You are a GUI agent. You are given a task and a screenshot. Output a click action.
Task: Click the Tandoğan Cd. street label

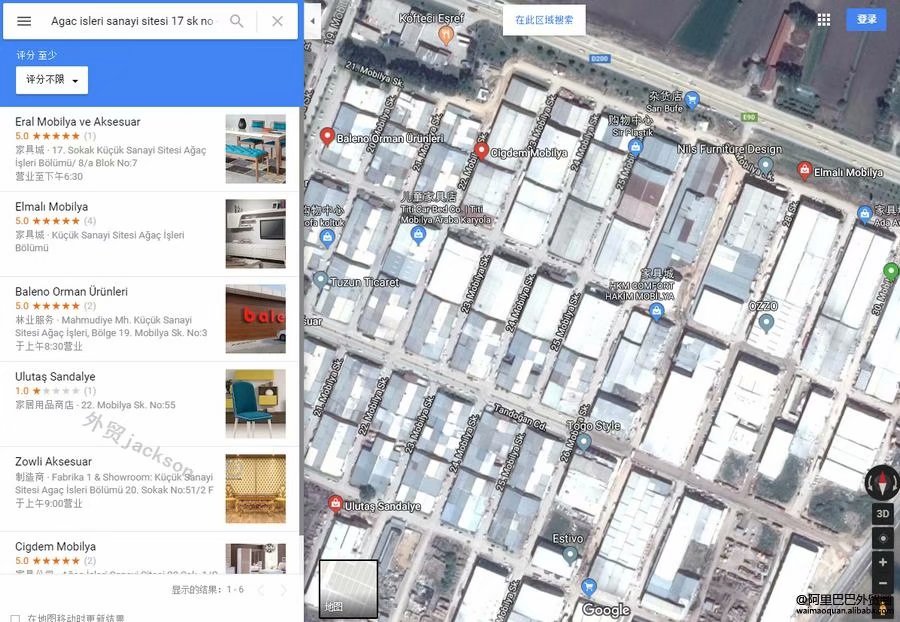519,416
